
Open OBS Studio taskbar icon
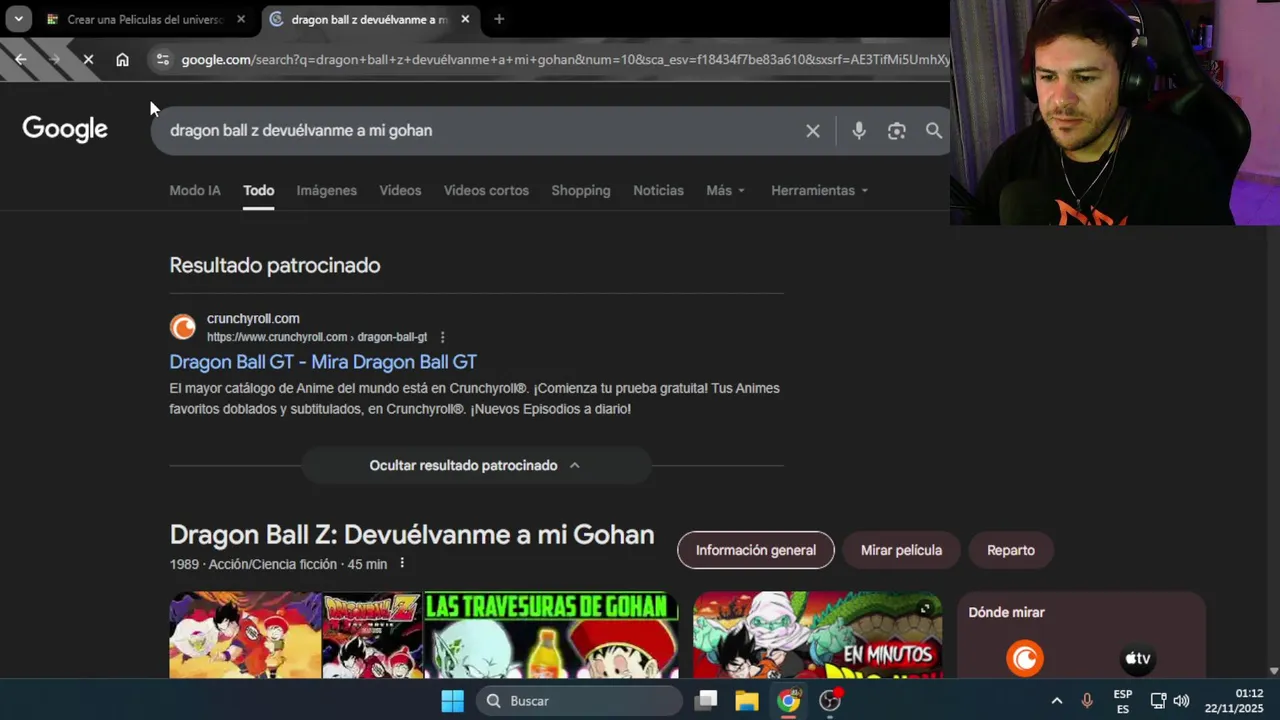pos(831,701)
